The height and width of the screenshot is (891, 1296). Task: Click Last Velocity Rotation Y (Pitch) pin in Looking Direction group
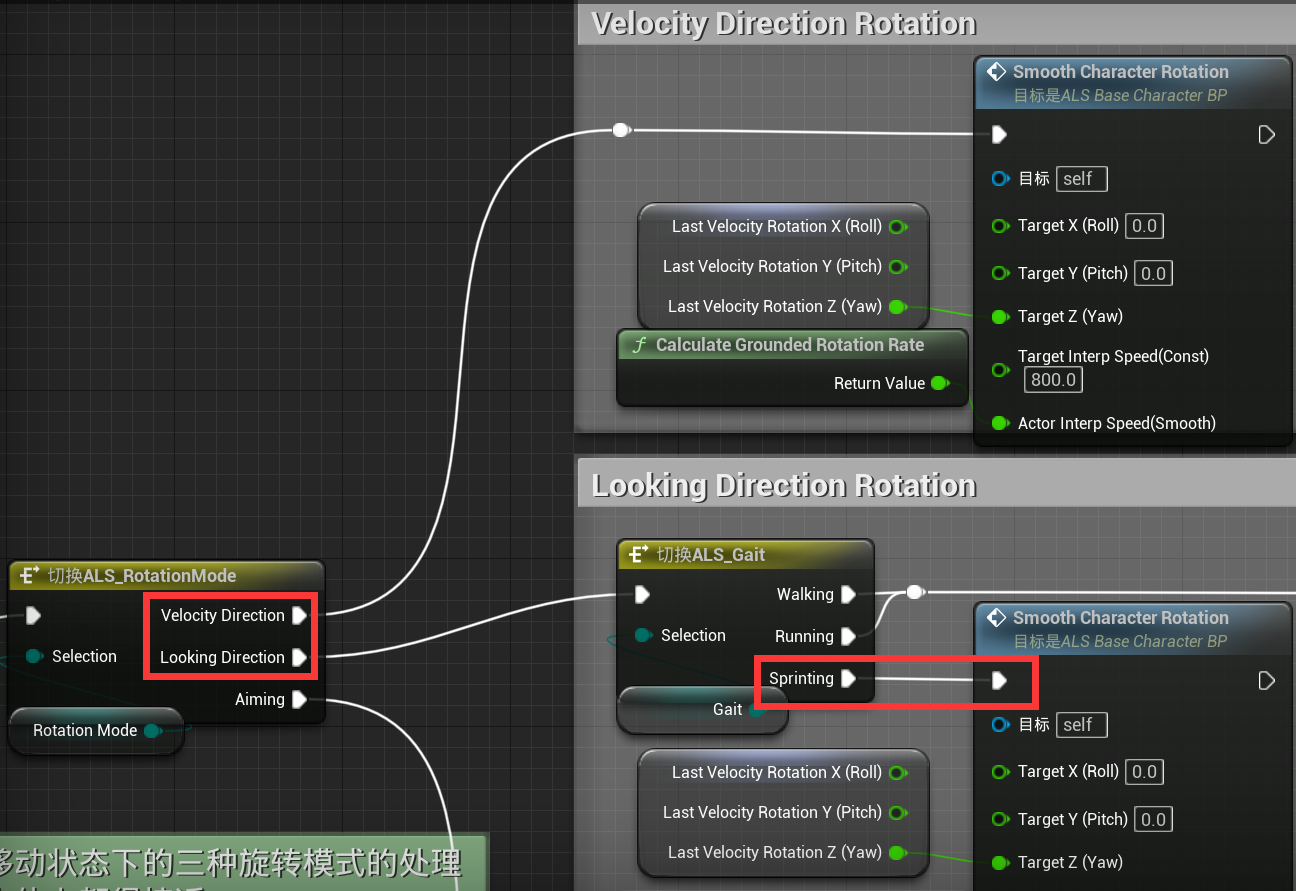[898, 812]
